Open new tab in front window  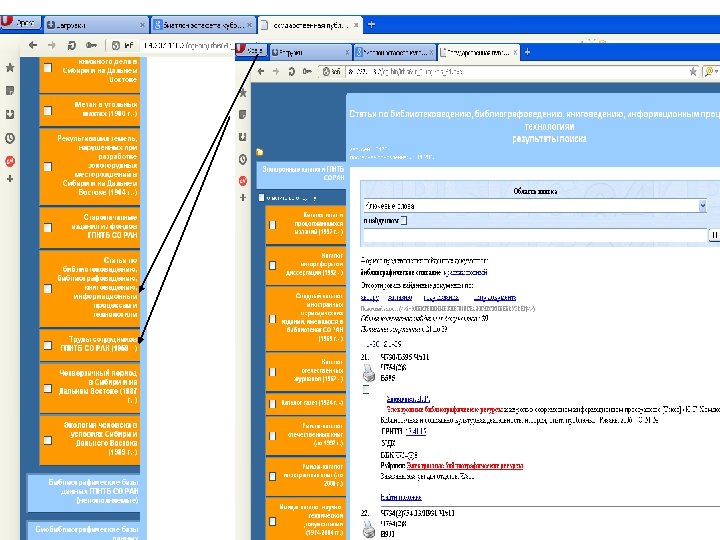527,52
